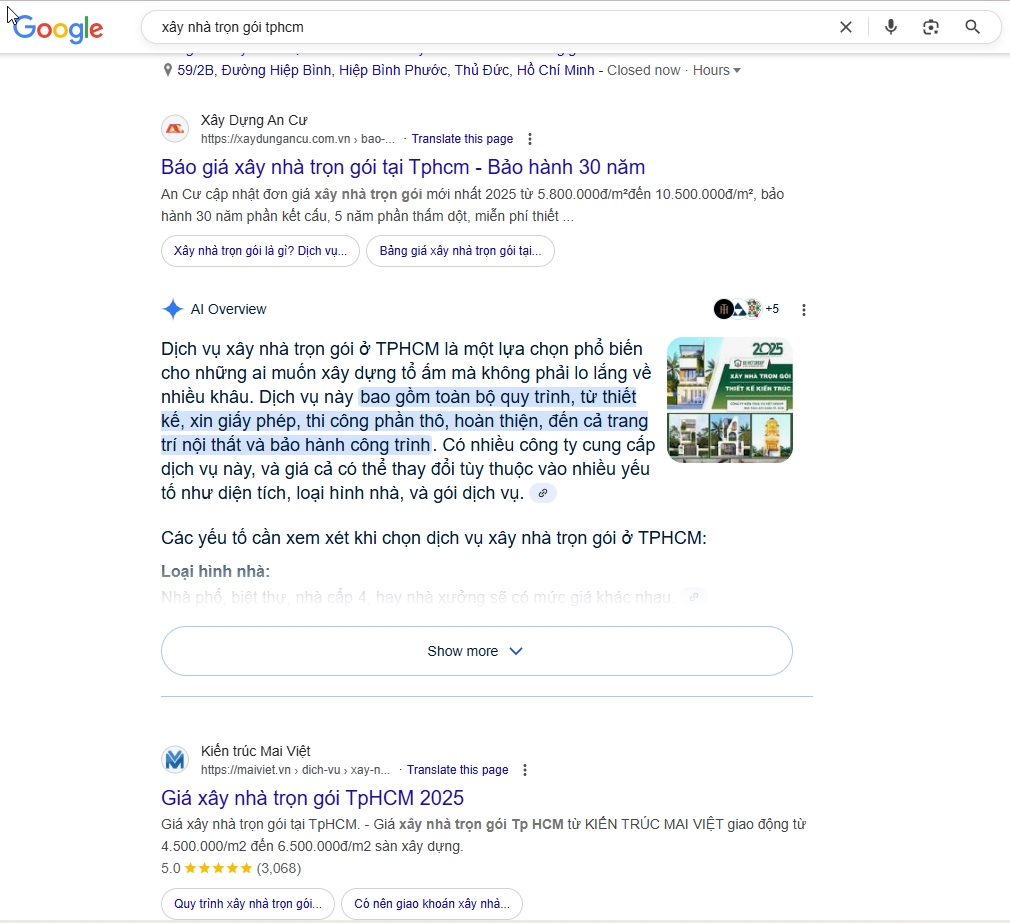The width and height of the screenshot is (1010, 923).
Task: Open the AI Overview 2025 house thumbnail
Action: 730,399
